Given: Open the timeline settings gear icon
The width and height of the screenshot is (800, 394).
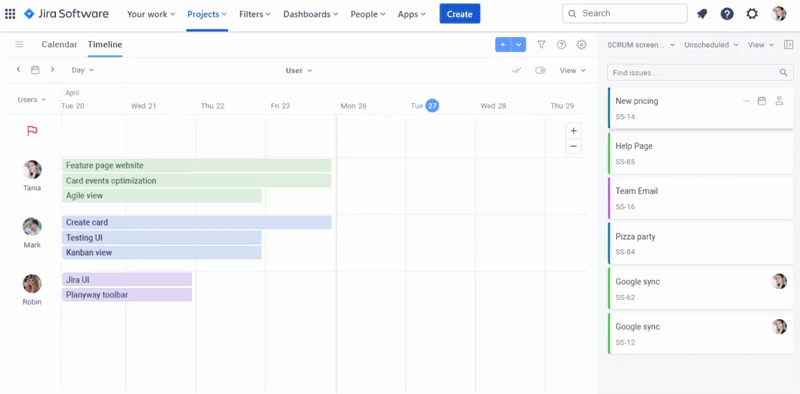Looking at the screenshot, I should coord(581,45).
